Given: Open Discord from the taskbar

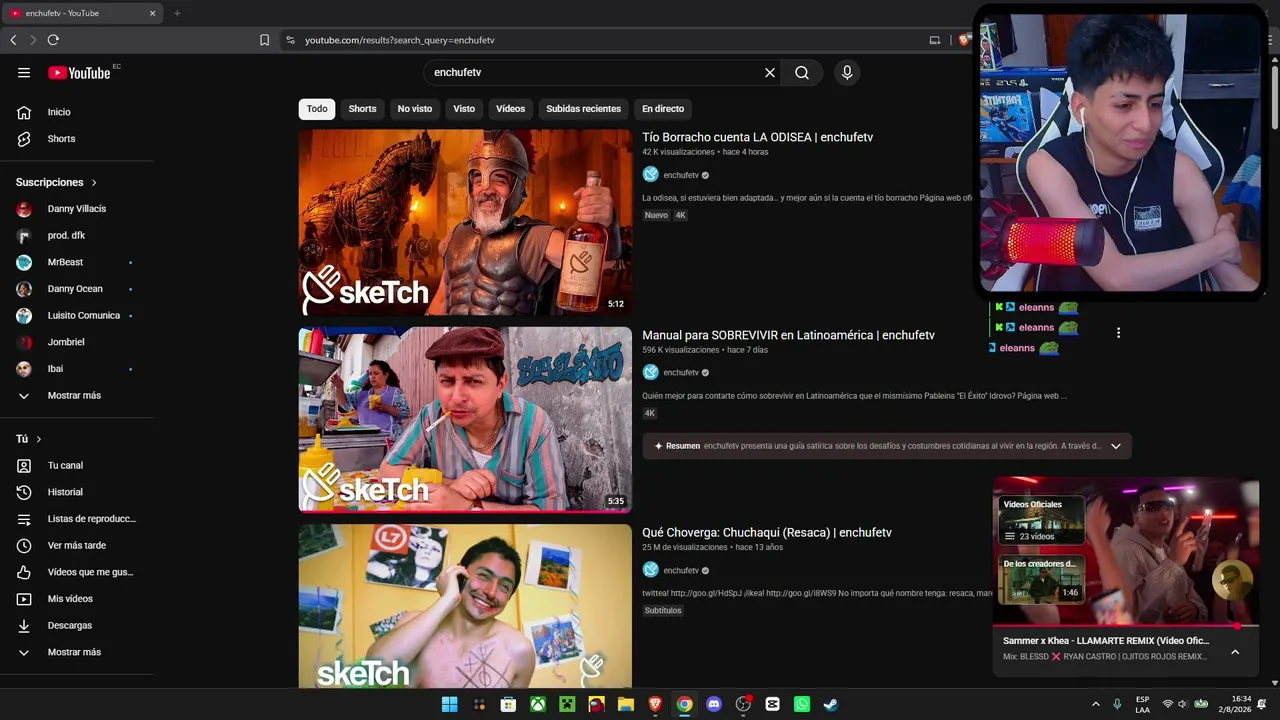Looking at the screenshot, I should (x=714, y=704).
